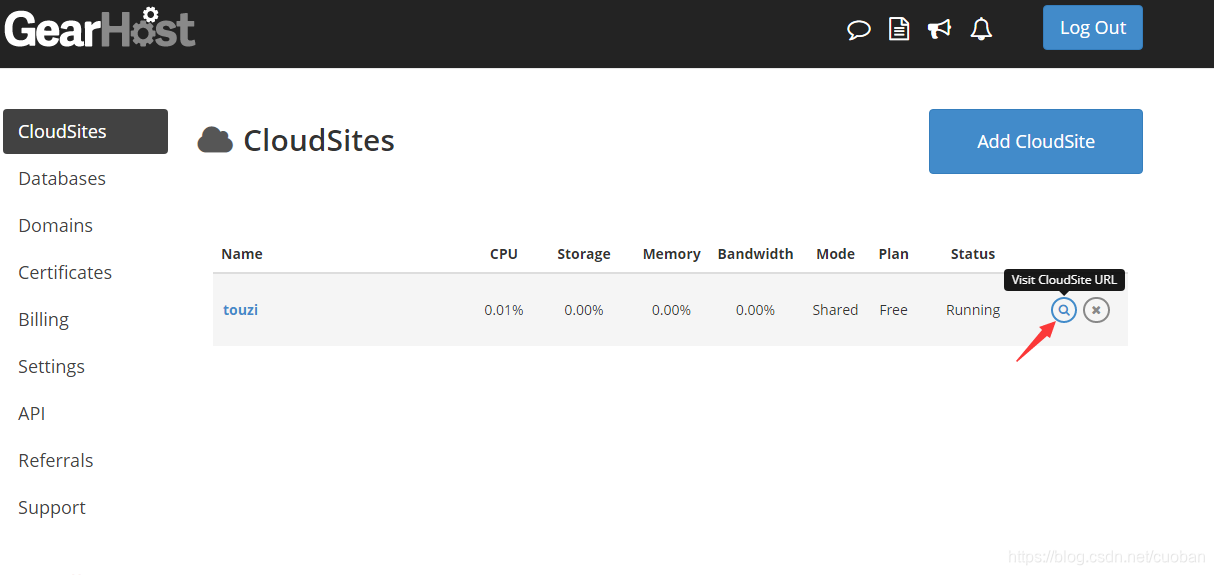Open the Domains page
Viewport: 1214px width, 575px height.
pyautogui.click(x=55, y=226)
